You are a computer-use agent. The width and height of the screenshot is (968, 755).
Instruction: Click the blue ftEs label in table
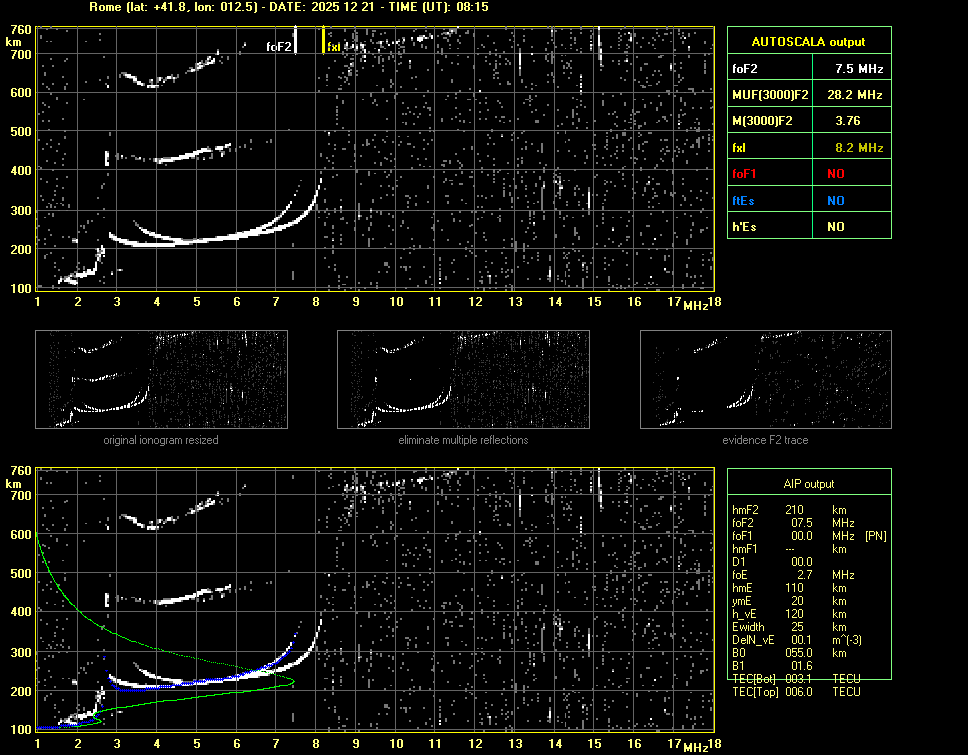742,200
